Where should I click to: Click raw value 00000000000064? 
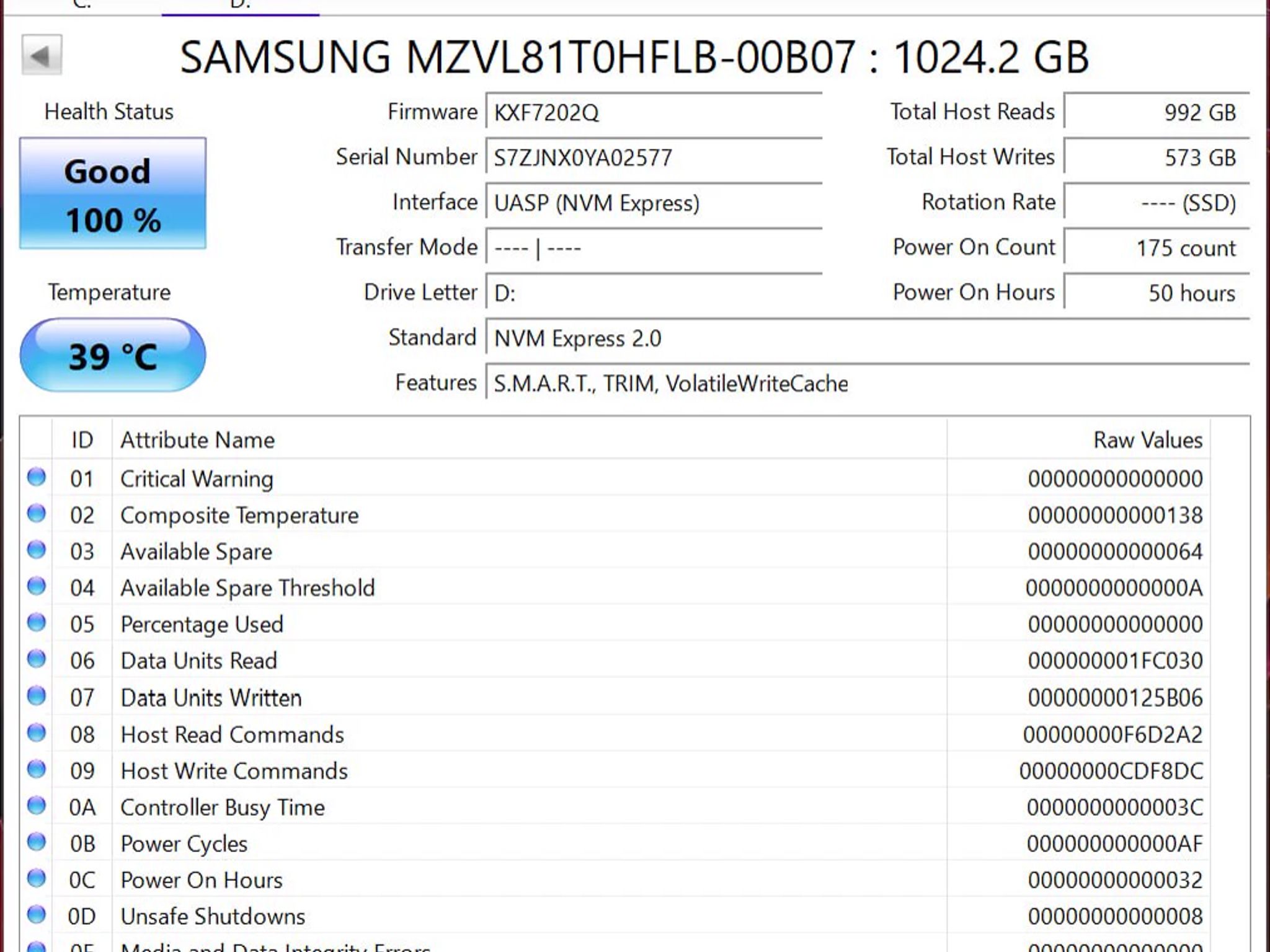point(1115,552)
